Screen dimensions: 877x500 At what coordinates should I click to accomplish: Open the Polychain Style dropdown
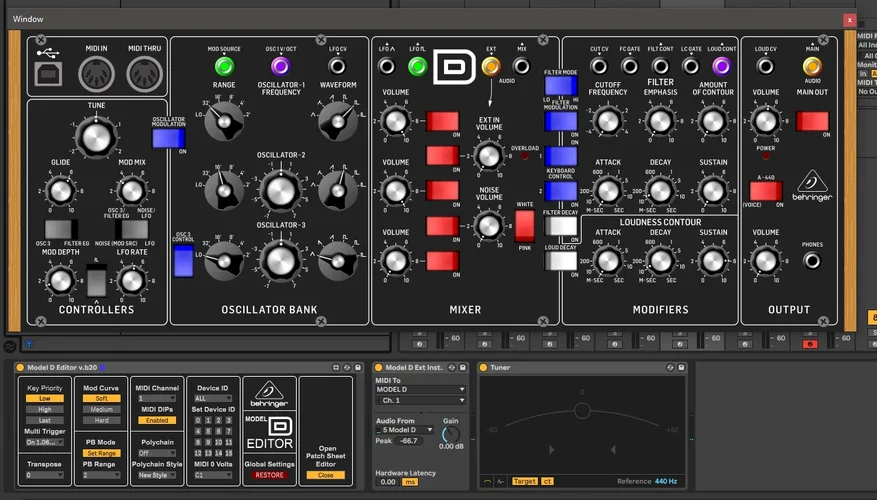(157, 475)
